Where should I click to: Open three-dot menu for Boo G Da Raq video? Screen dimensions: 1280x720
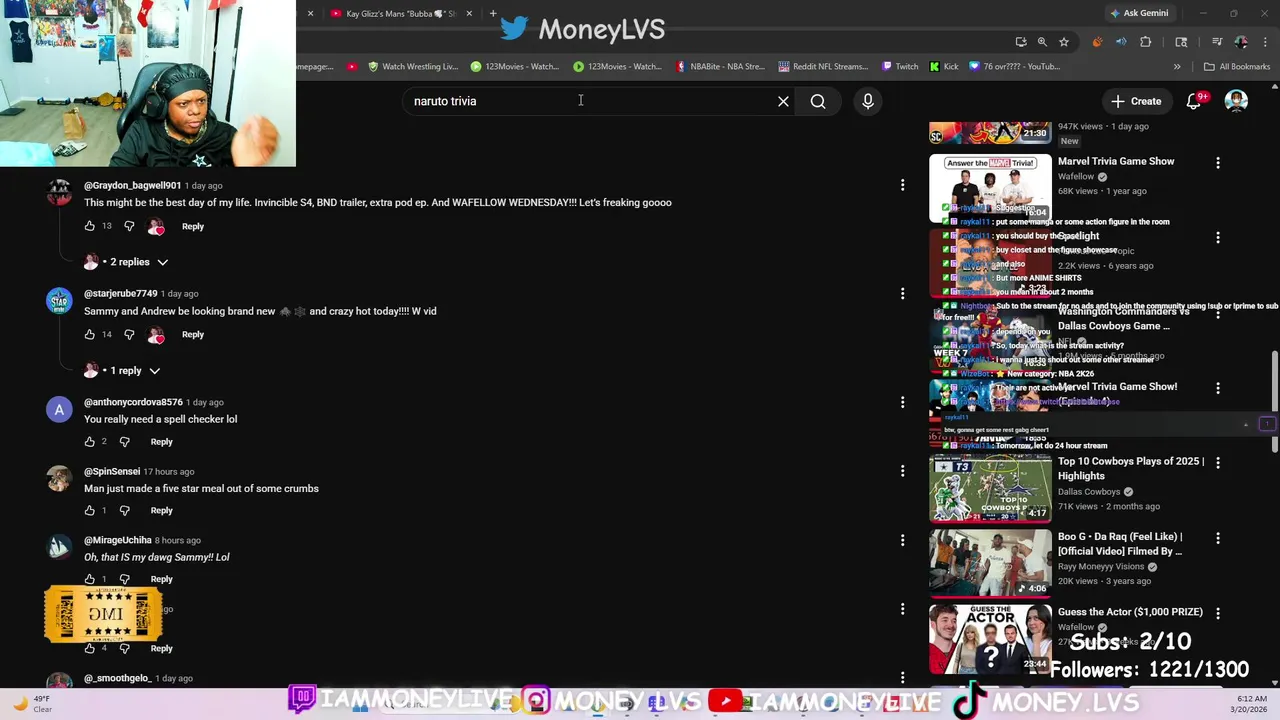(x=1217, y=538)
